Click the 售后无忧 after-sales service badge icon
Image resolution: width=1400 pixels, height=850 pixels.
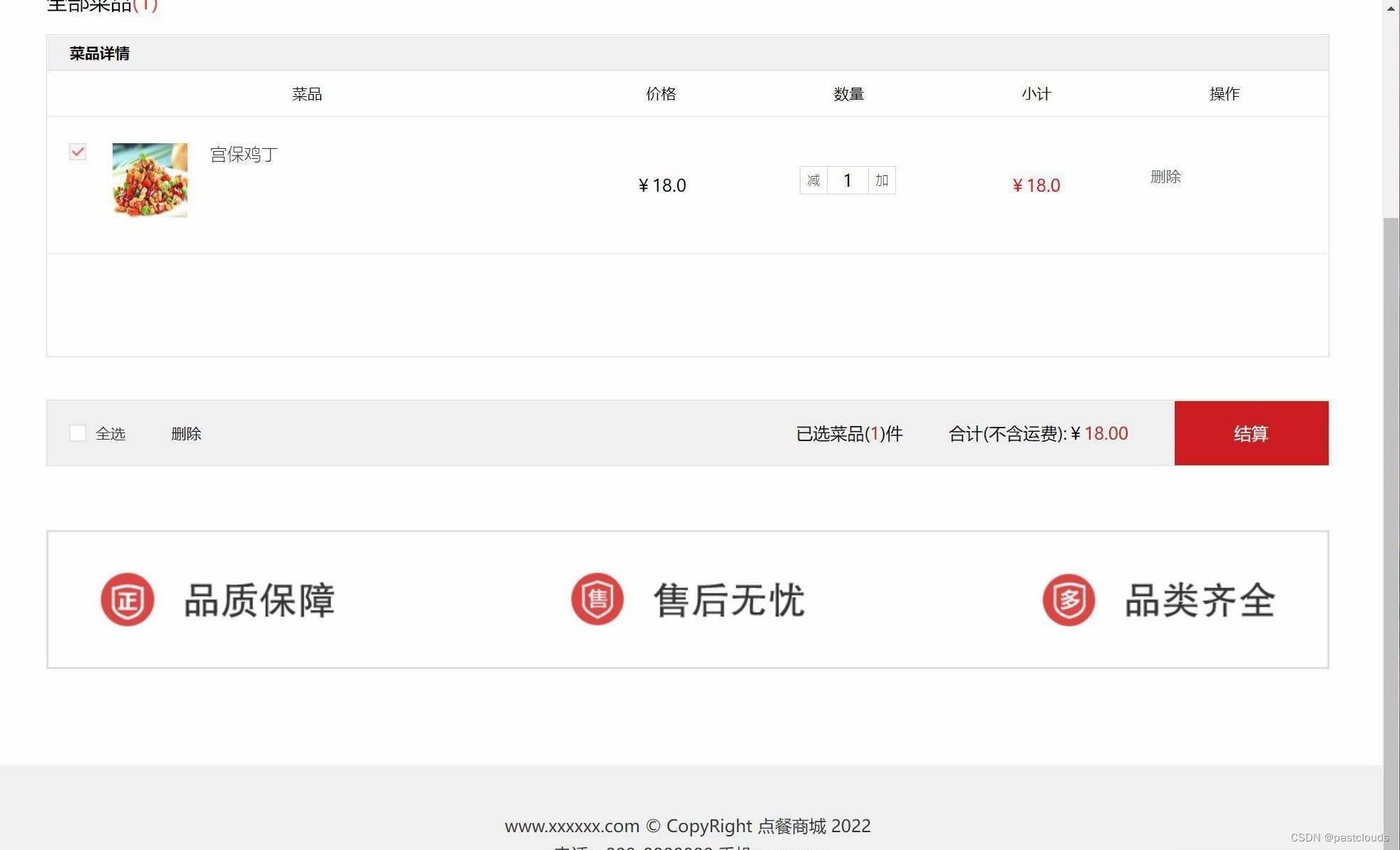[729, 600]
